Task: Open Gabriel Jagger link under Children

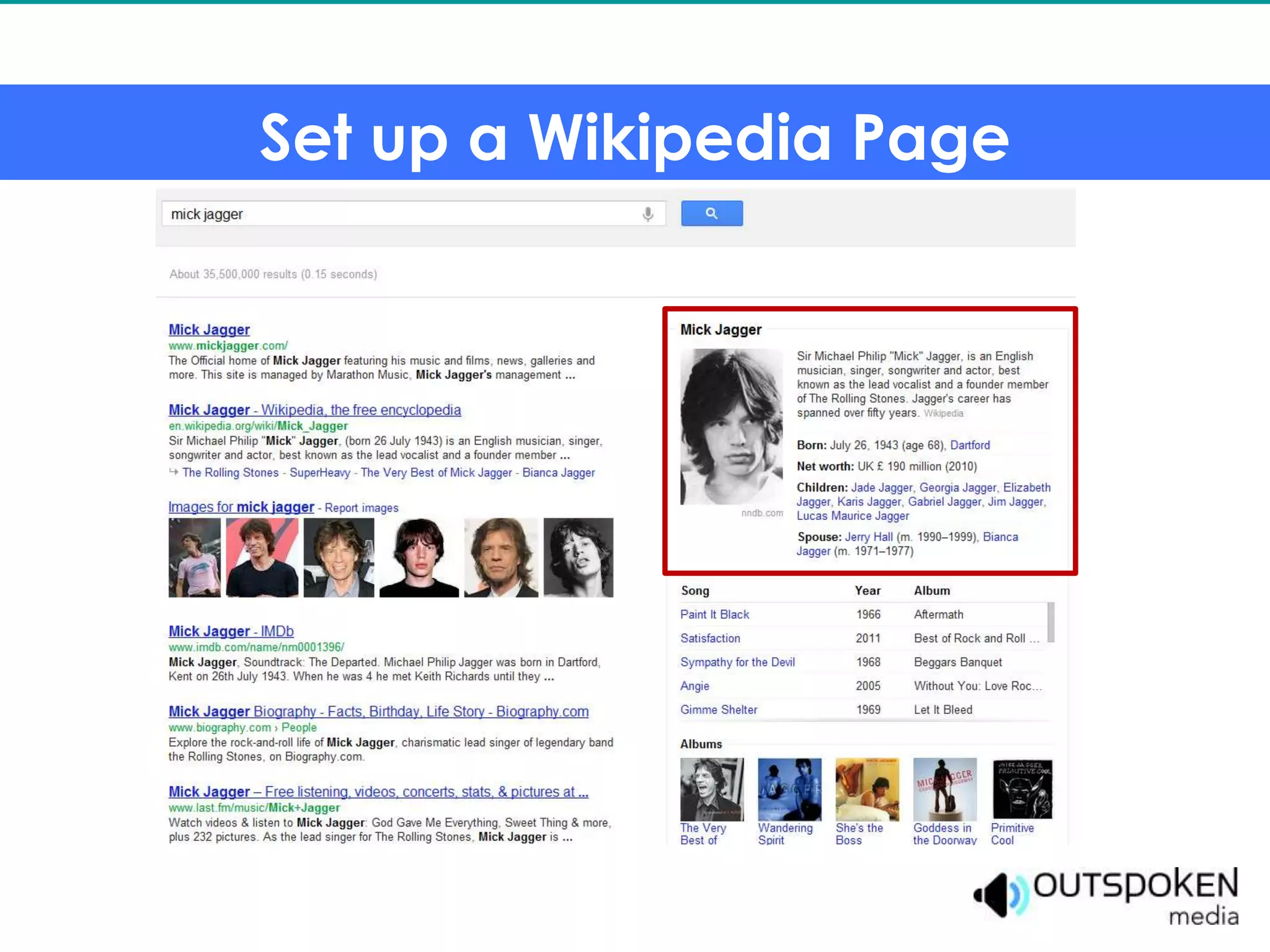Action: click(x=944, y=501)
